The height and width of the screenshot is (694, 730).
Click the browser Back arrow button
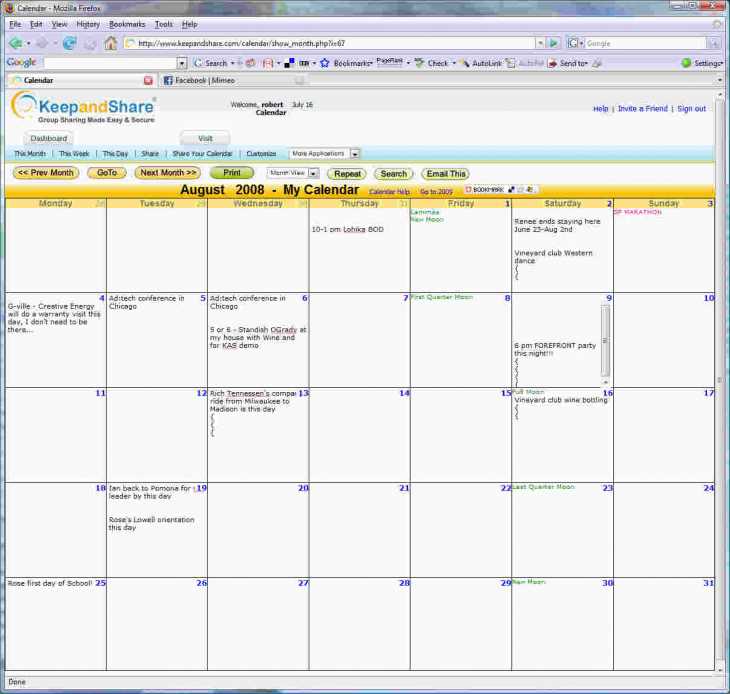point(16,43)
